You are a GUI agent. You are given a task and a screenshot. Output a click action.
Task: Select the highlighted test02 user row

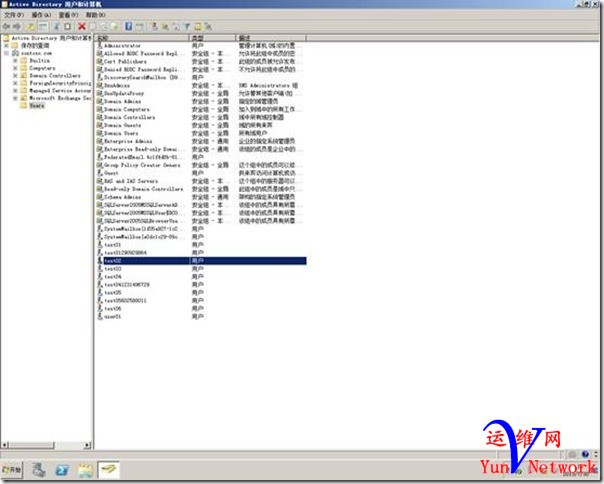click(x=201, y=261)
